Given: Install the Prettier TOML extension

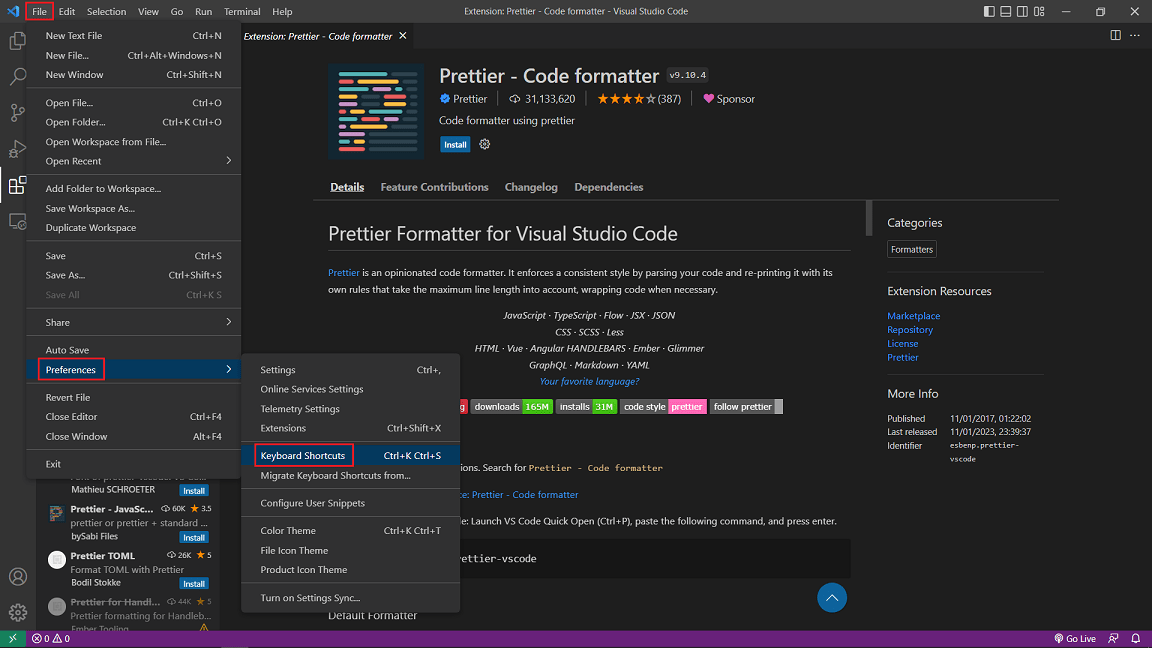Looking at the screenshot, I should (x=194, y=583).
